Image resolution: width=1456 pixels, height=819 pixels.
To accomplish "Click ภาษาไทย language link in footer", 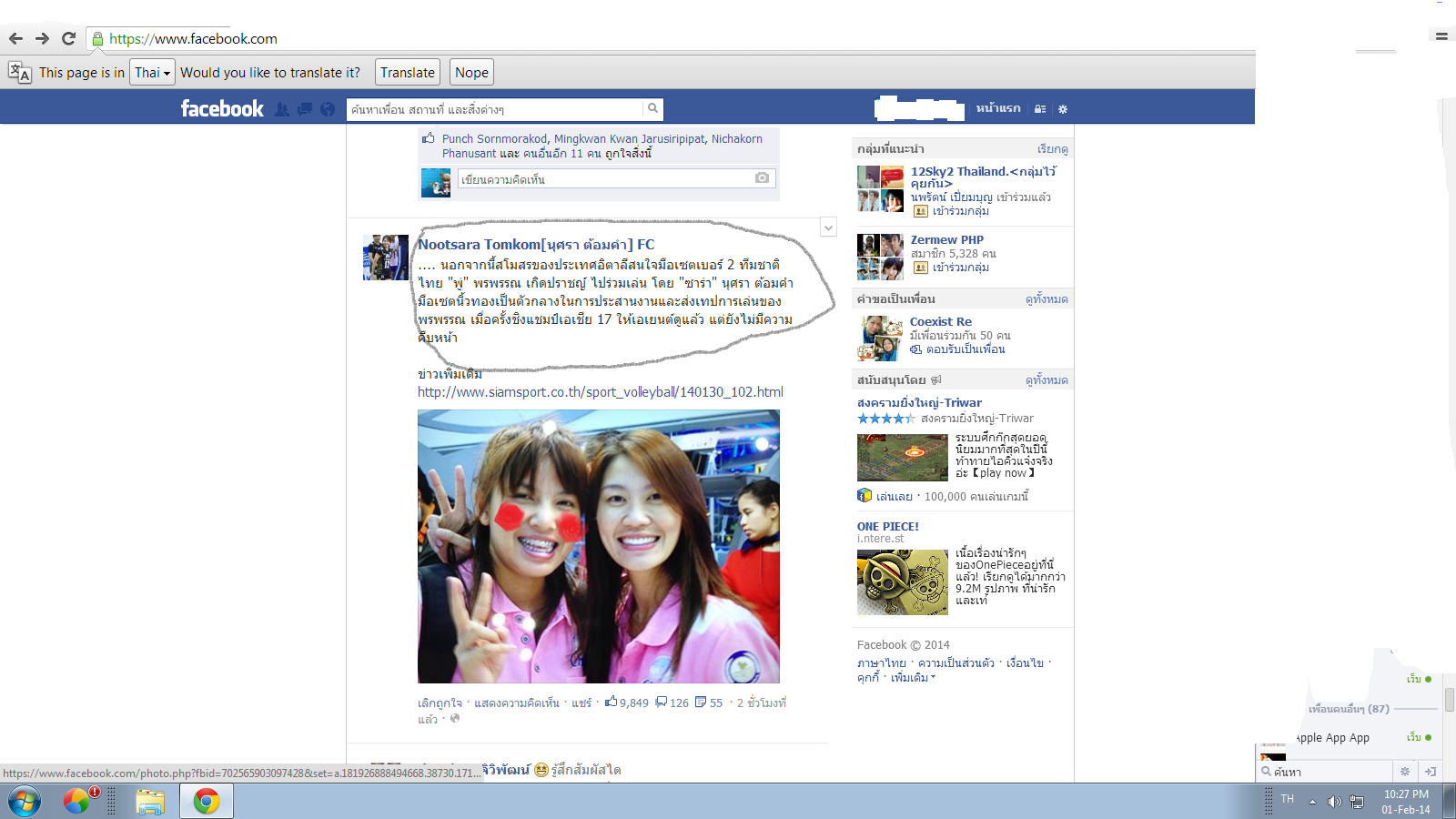I will [x=882, y=663].
